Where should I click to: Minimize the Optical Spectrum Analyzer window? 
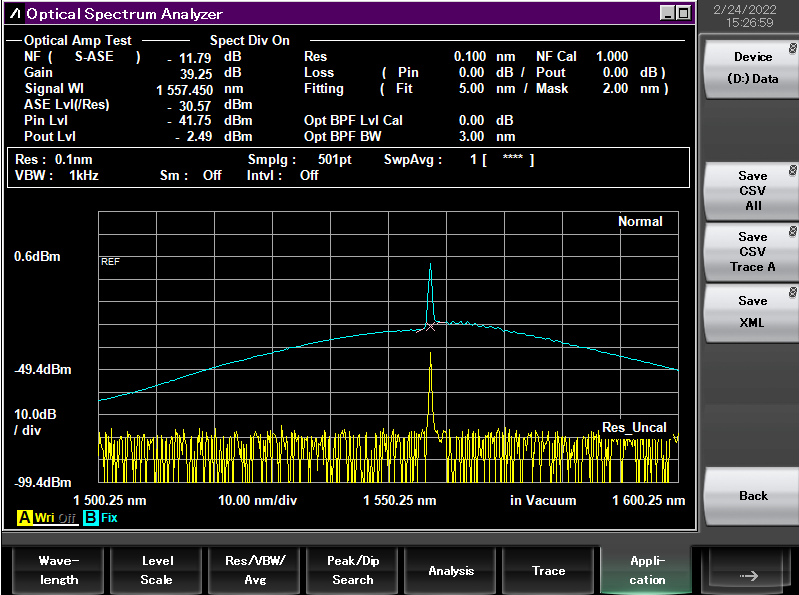pos(667,13)
